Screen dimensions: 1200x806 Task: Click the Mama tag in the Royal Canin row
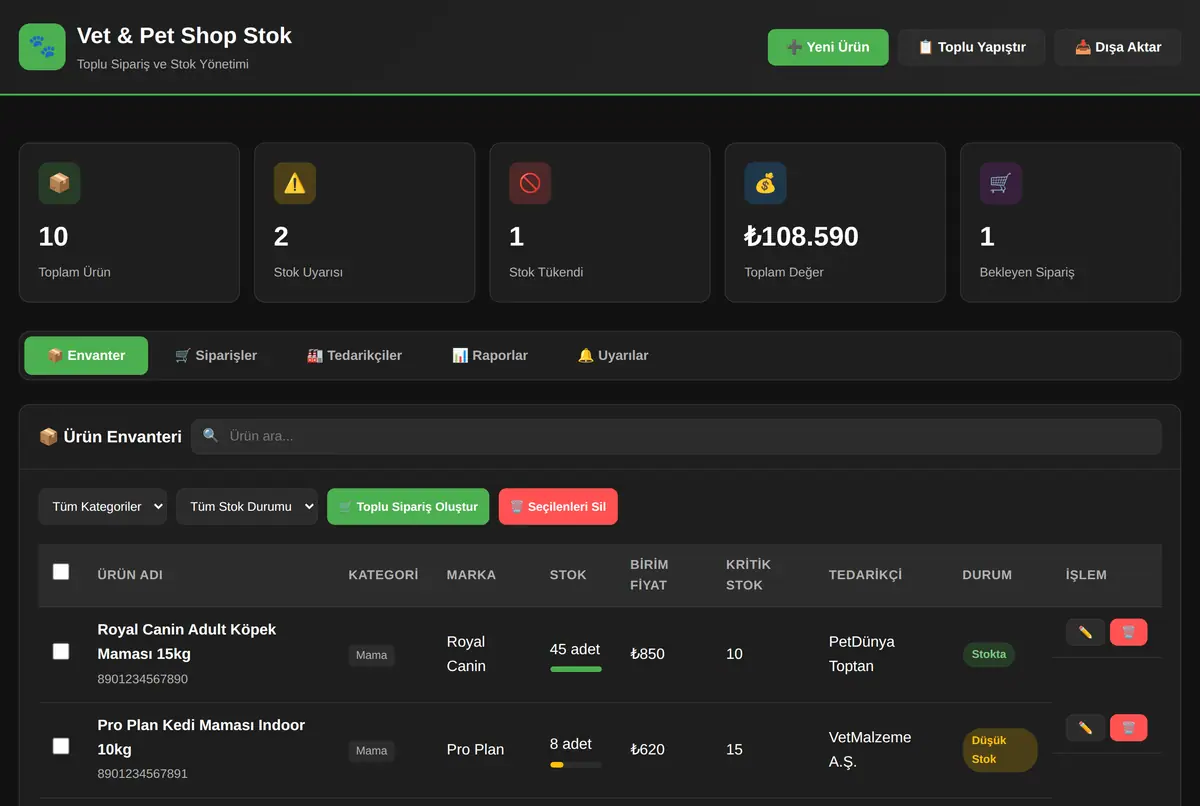(x=371, y=655)
